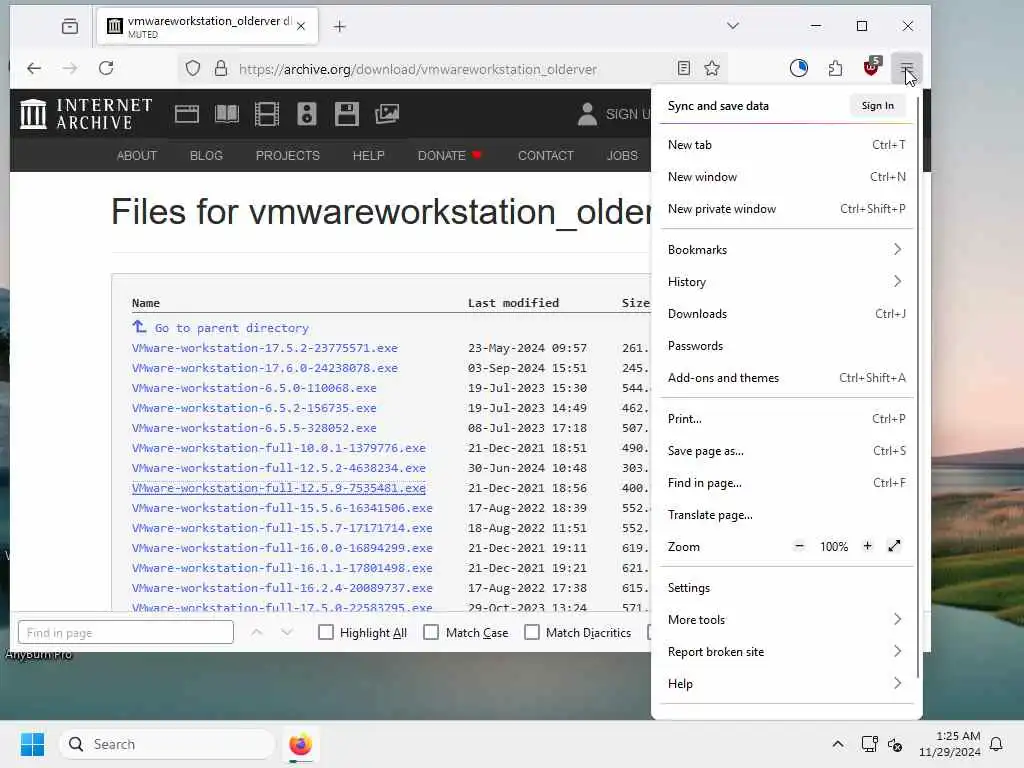Show hidden system tray icons
The height and width of the screenshot is (768, 1024).
[x=838, y=744]
